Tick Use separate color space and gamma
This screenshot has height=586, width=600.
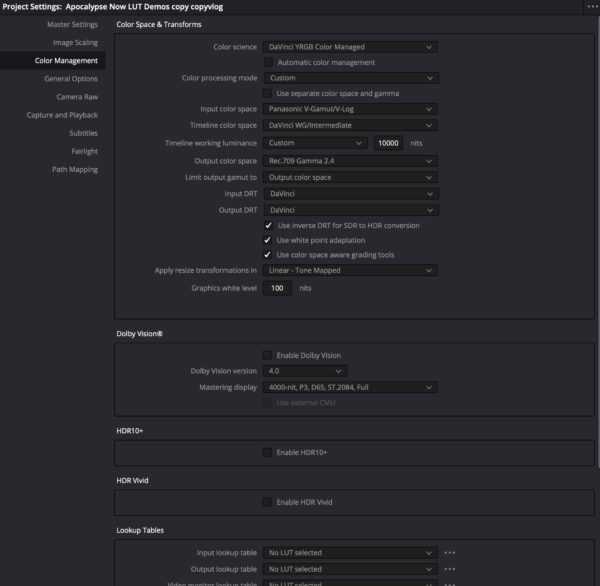point(268,93)
